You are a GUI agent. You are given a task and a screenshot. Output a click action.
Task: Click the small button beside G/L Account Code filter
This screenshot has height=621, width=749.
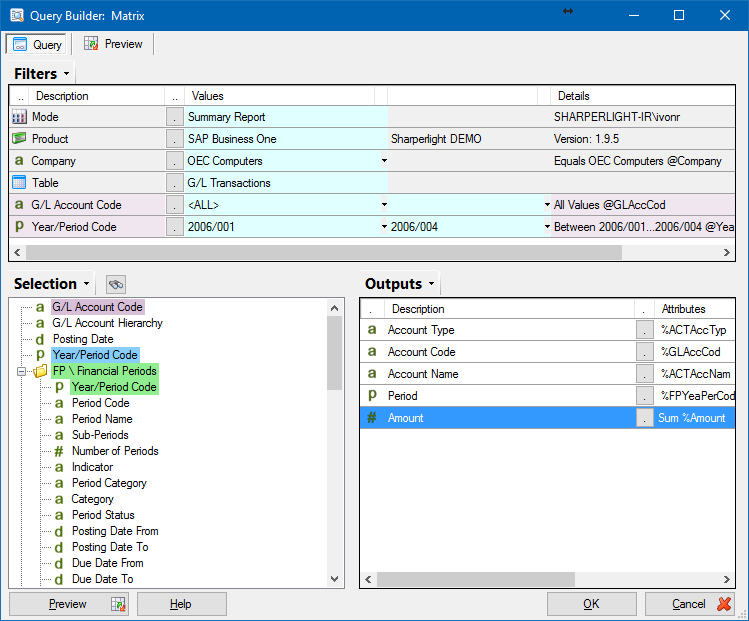(x=175, y=205)
